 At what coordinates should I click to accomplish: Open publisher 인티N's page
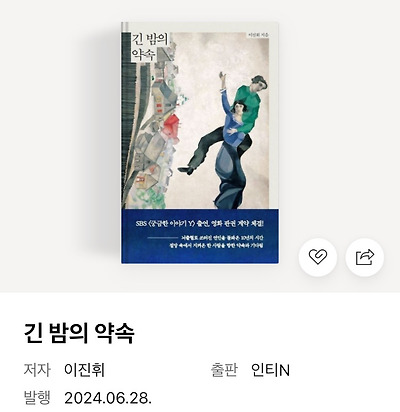click(x=270, y=370)
